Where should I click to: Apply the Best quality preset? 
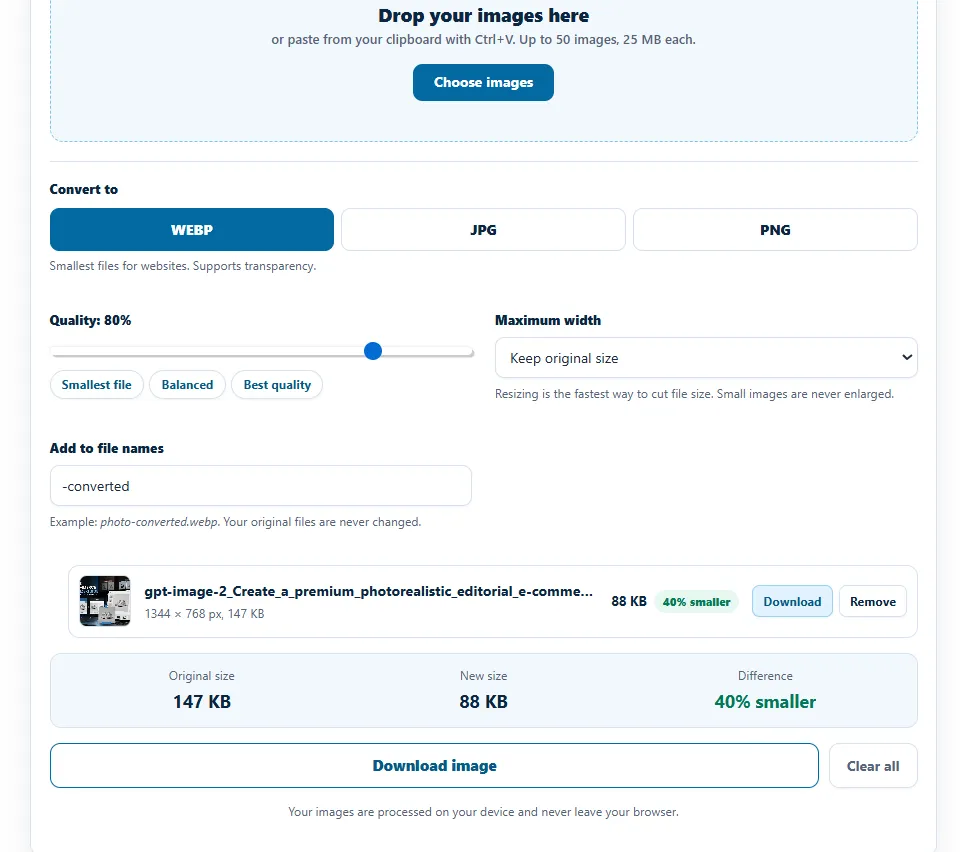pos(277,384)
